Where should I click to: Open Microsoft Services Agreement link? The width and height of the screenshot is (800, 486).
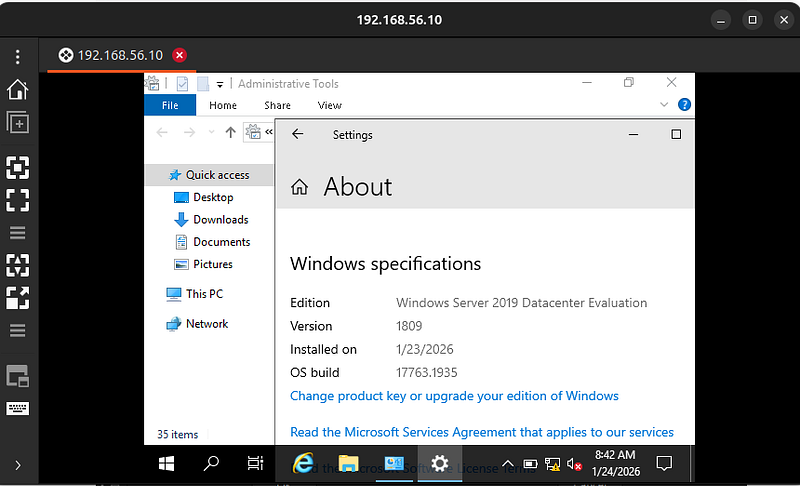482,432
